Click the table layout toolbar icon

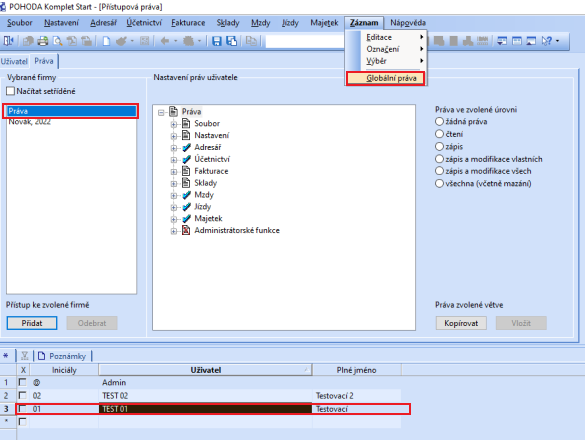517,41
